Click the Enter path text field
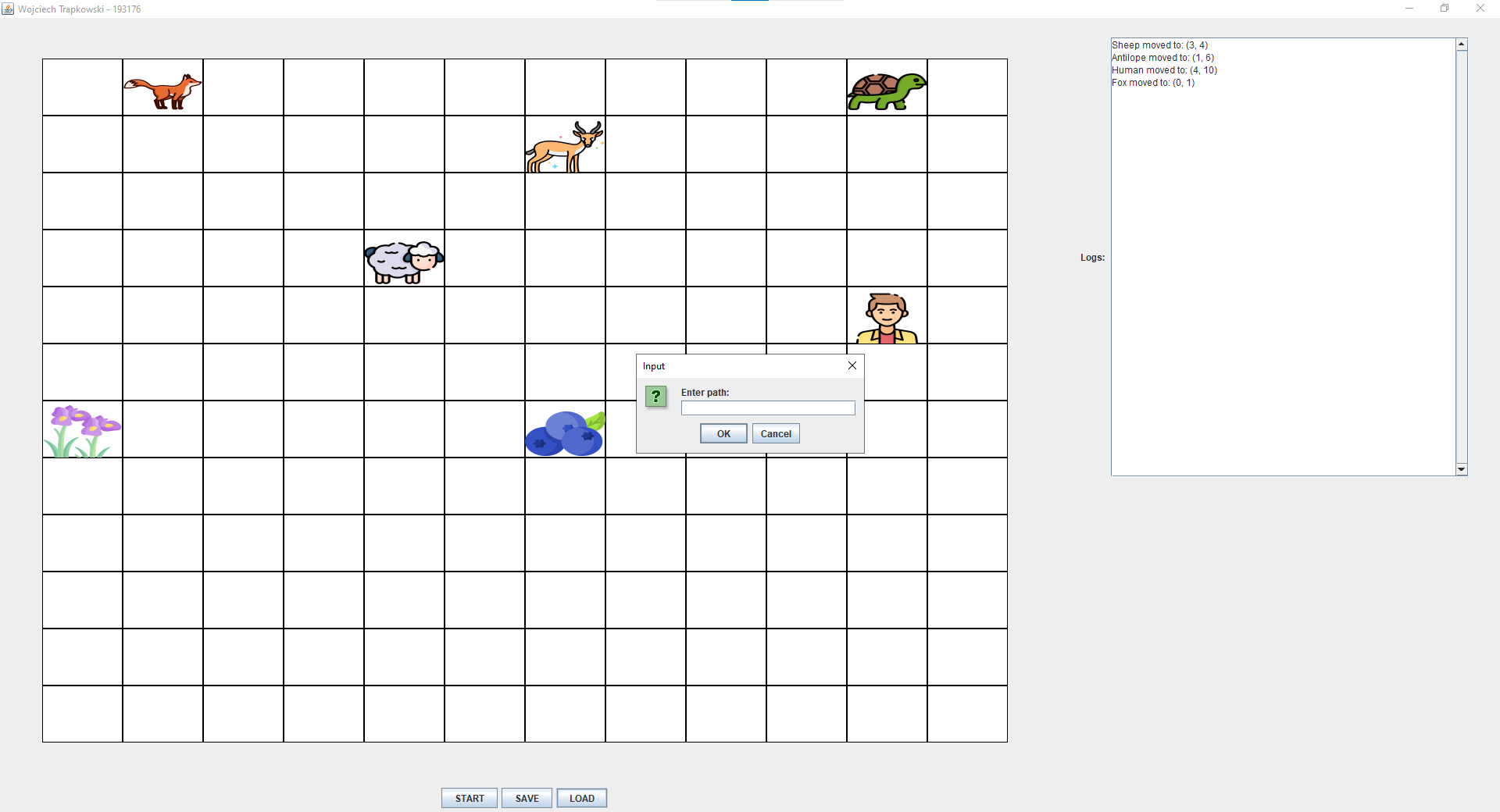The width and height of the screenshot is (1500, 812). tap(768, 408)
